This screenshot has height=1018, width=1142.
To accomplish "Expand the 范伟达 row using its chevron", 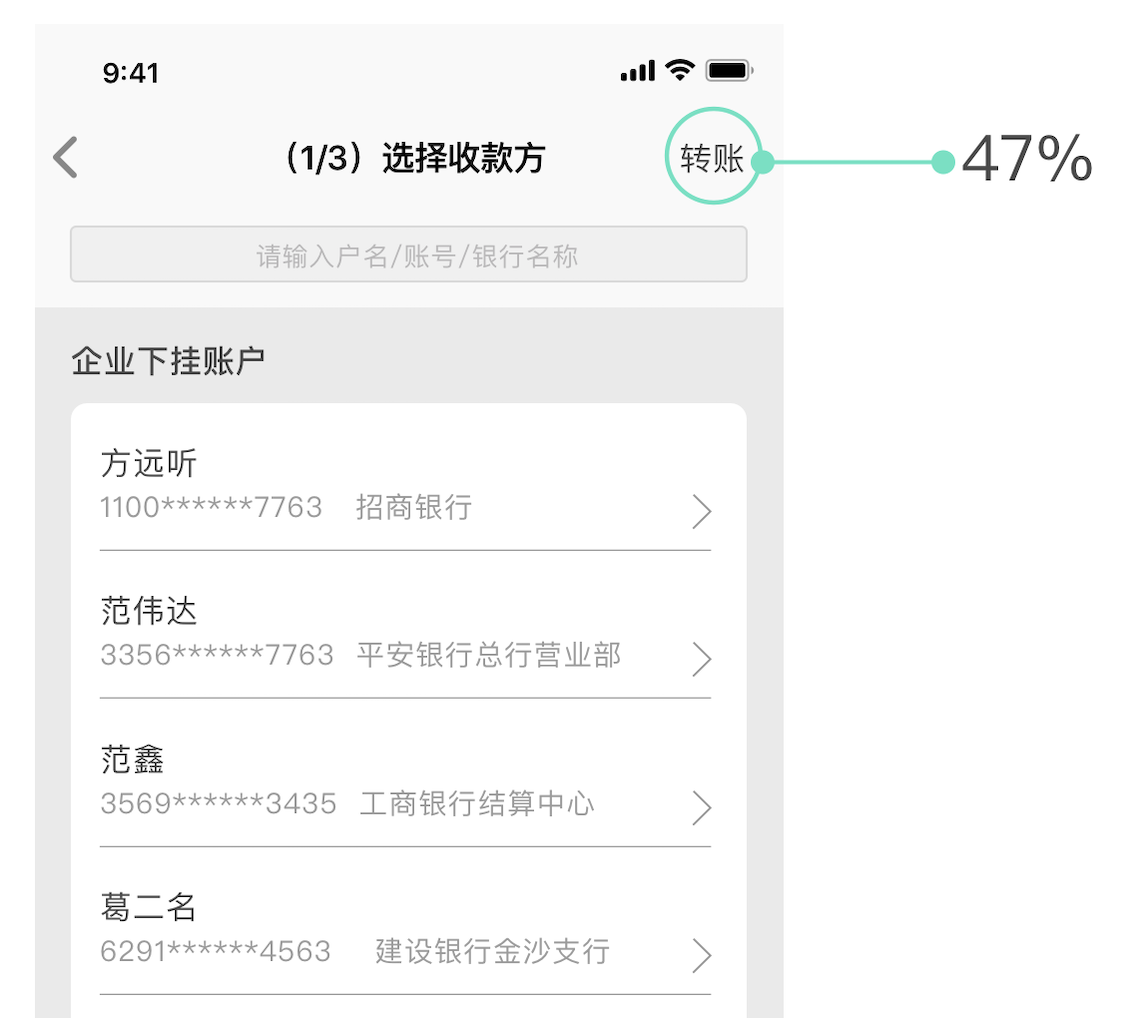I will click(702, 659).
